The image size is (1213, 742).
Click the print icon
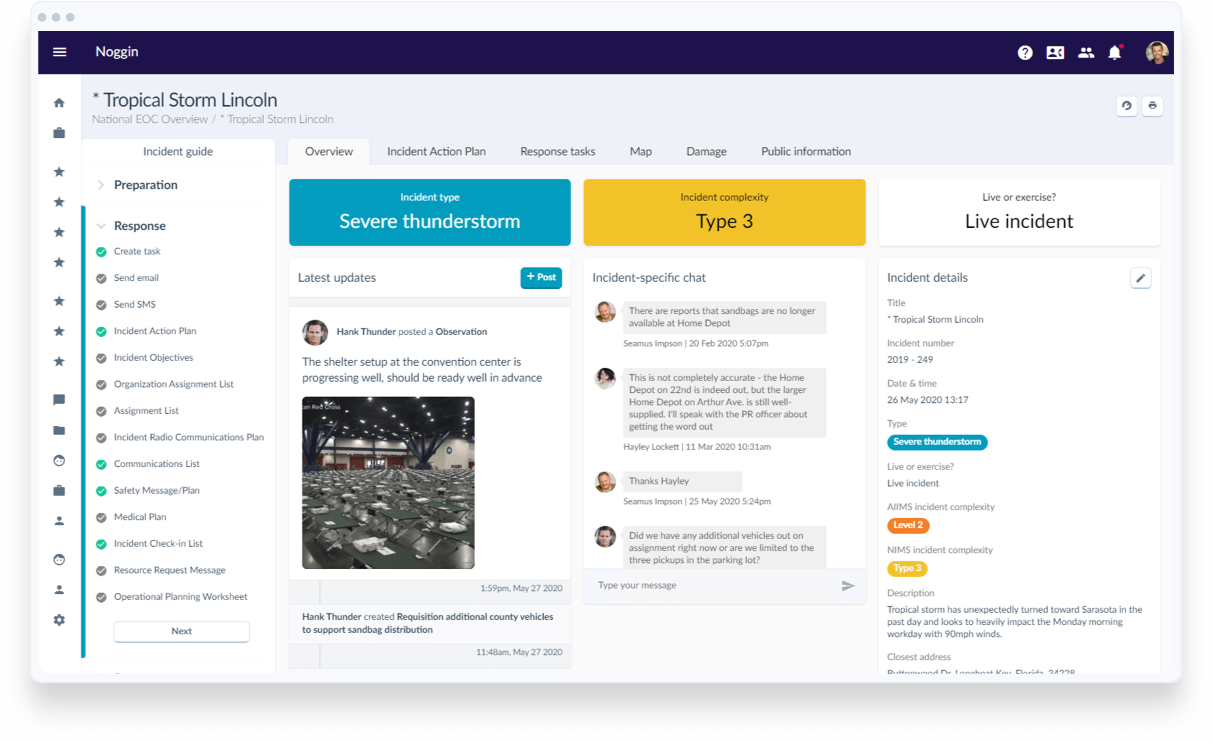[1152, 106]
